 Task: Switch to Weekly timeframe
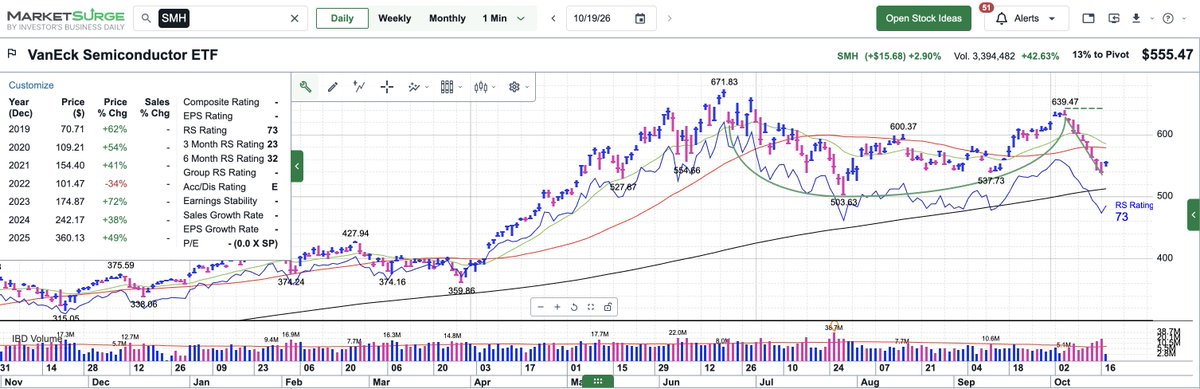(x=394, y=18)
